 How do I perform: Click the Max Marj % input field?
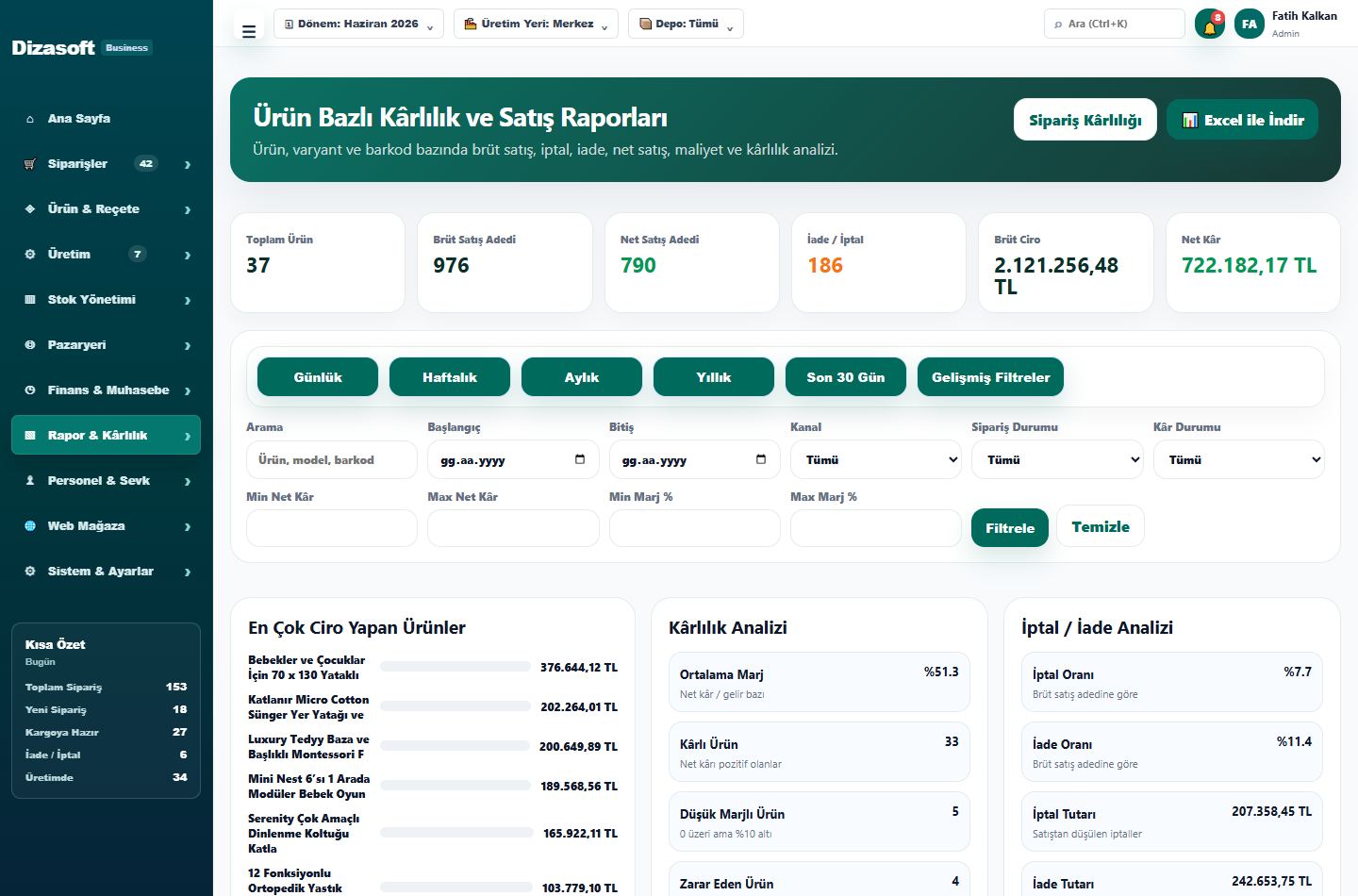click(876, 528)
